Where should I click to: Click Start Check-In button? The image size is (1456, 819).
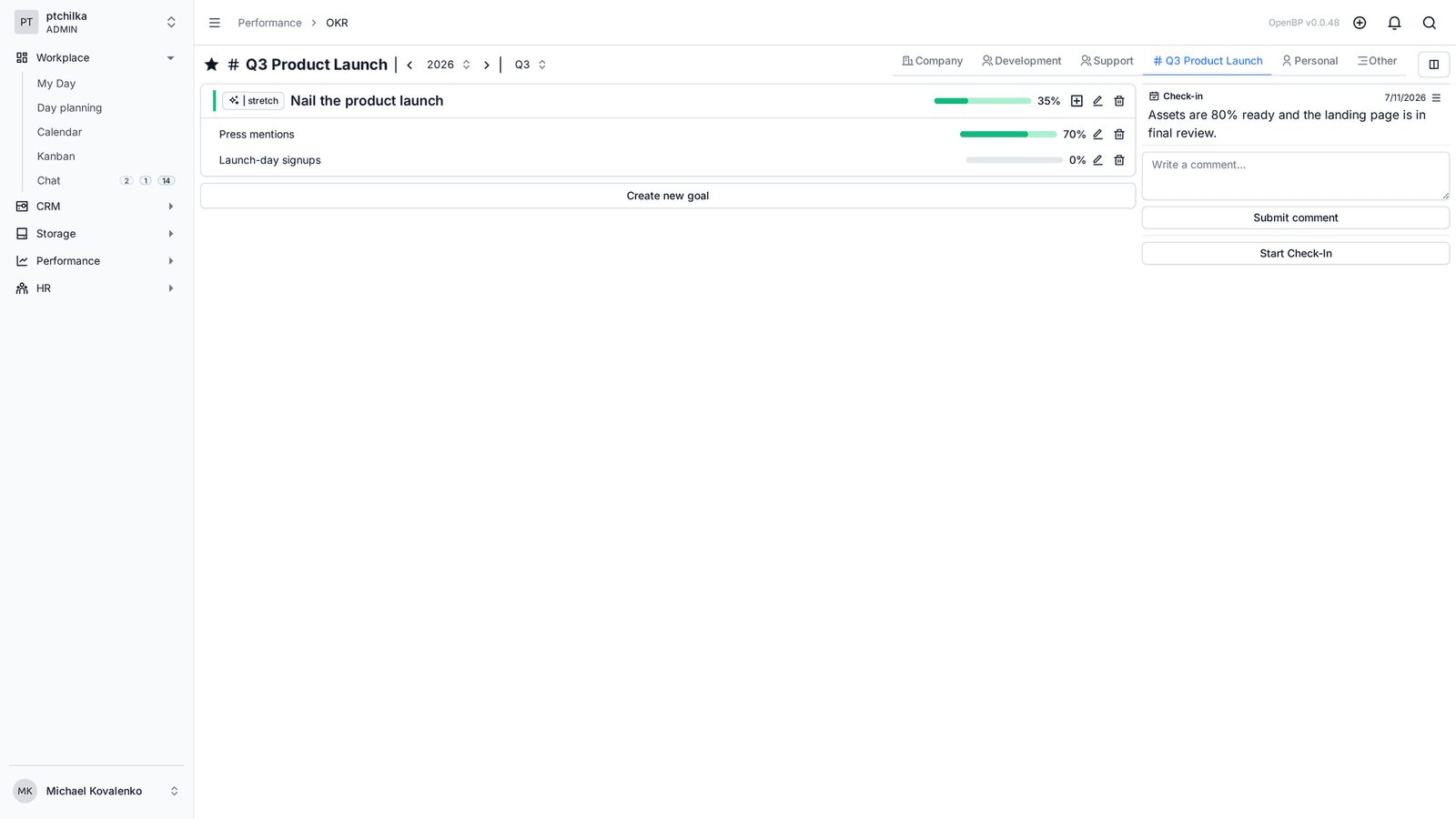pos(1296,253)
